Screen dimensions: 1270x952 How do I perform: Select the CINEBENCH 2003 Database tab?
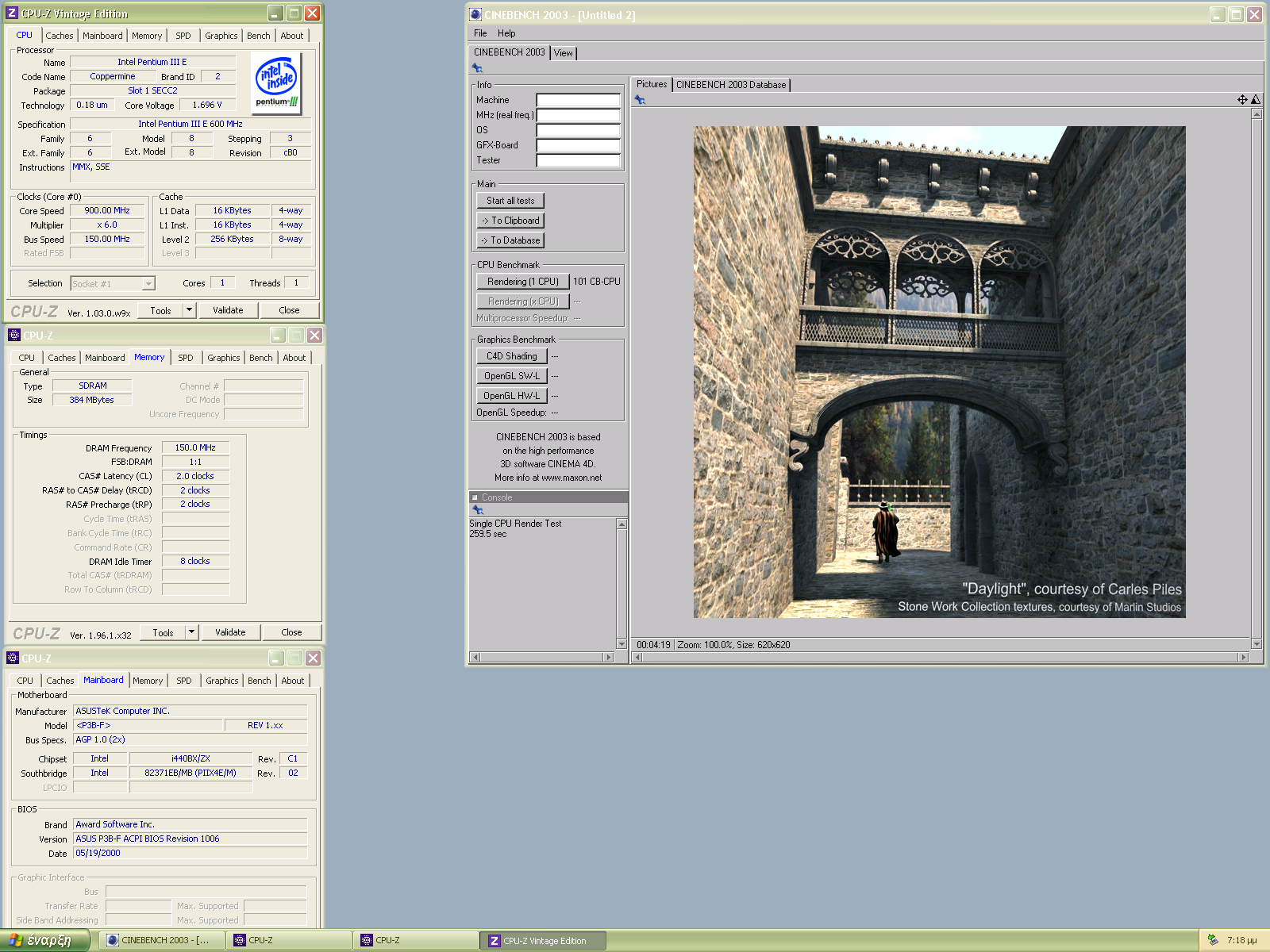point(731,85)
